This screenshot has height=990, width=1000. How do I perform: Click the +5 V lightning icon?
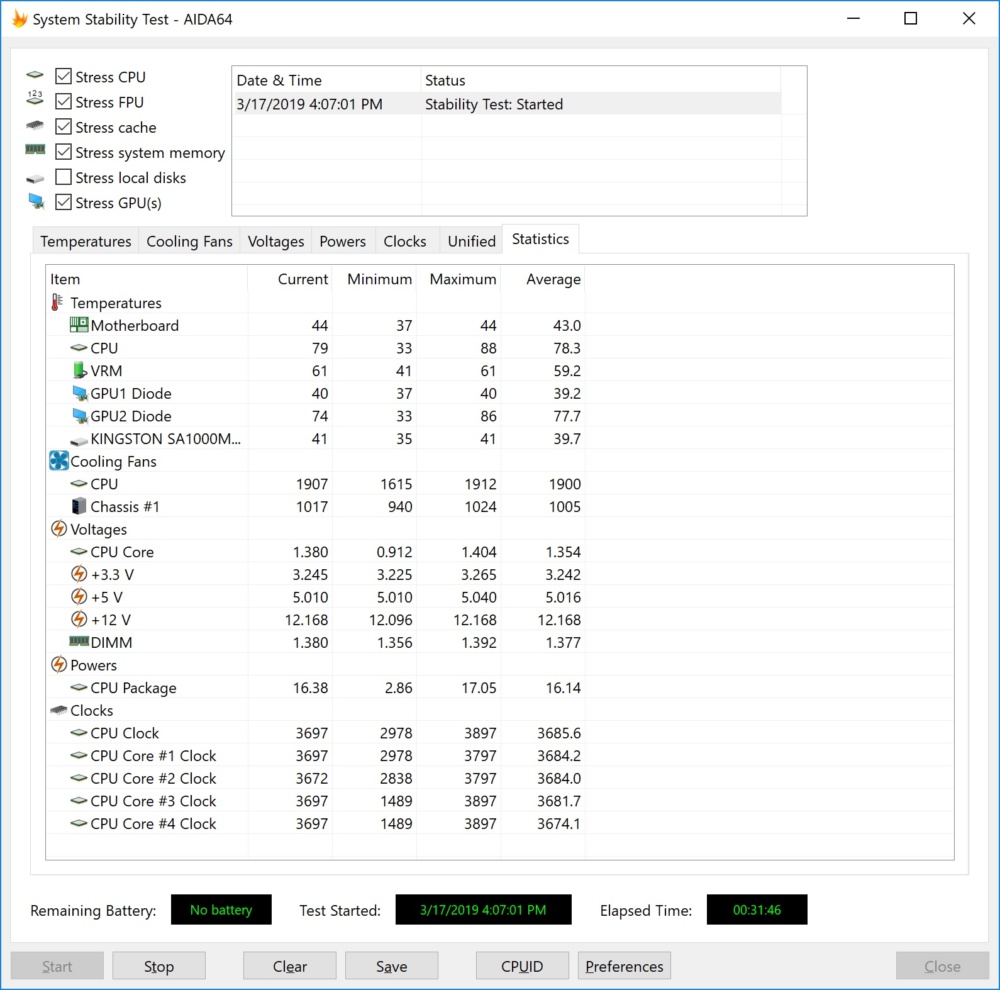(x=78, y=596)
